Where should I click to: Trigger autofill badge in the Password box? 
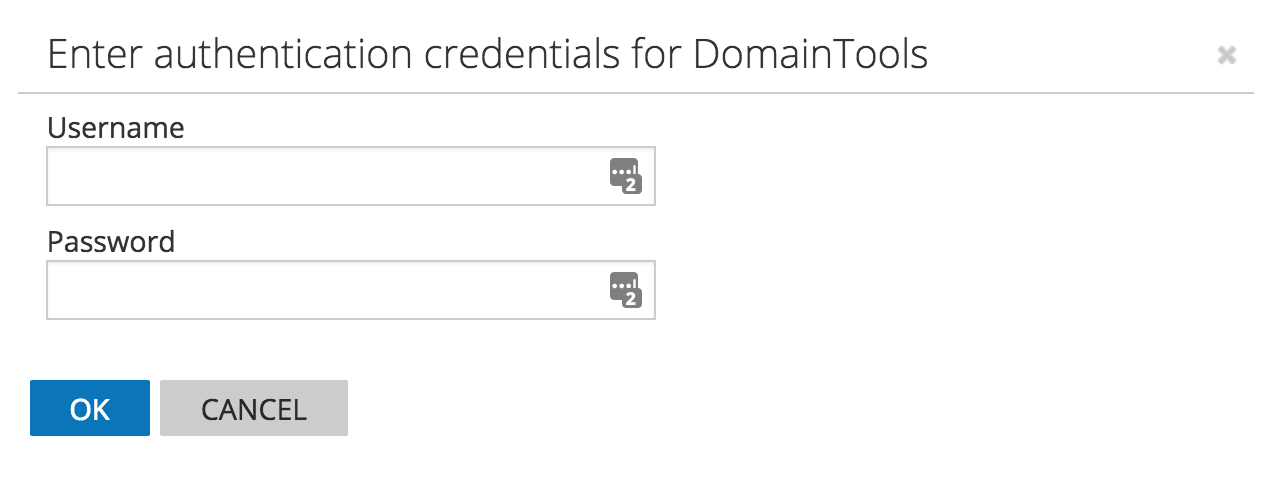coord(625,290)
